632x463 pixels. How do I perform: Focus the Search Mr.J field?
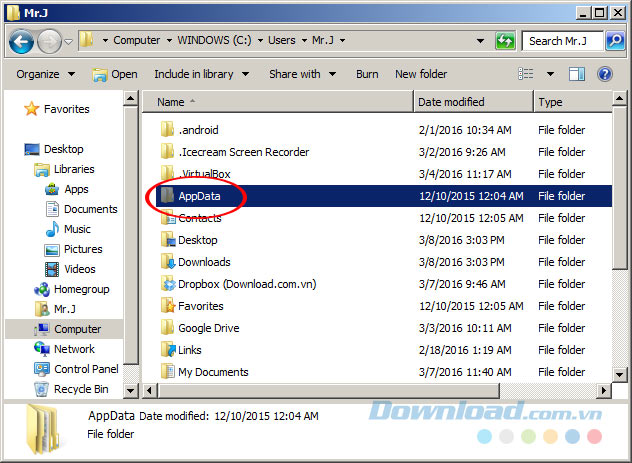pyautogui.click(x=563, y=41)
